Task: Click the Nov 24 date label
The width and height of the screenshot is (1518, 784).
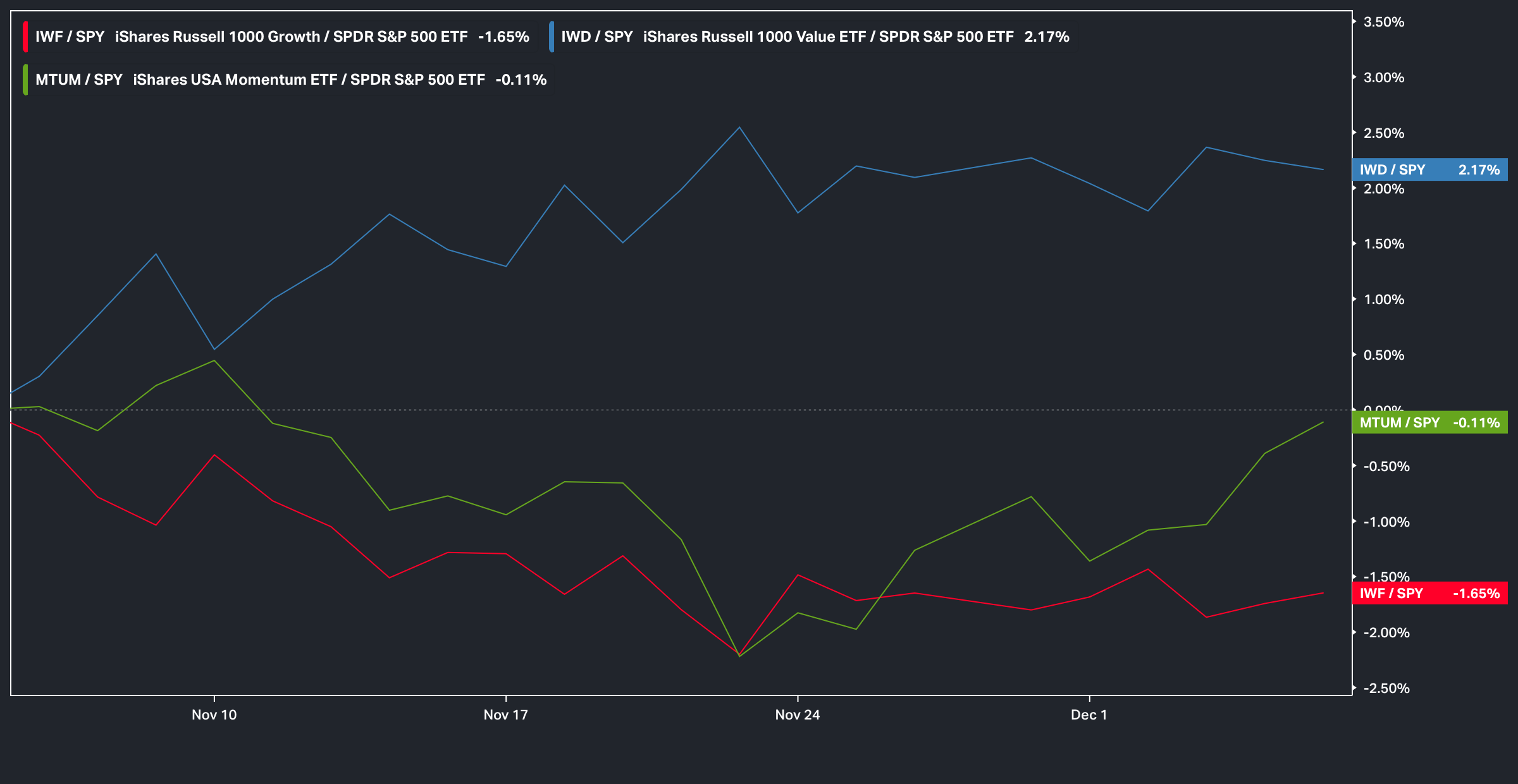Action: pos(797,714)
